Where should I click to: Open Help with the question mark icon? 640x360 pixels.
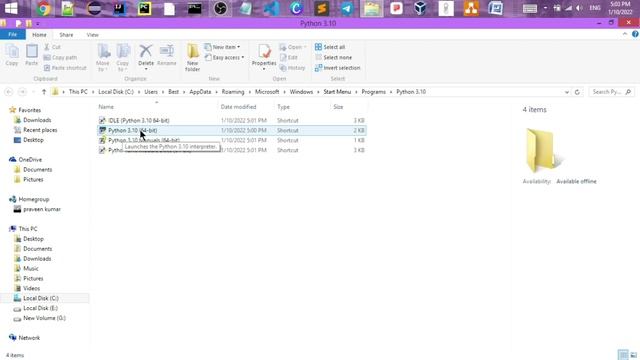point(636,34)
